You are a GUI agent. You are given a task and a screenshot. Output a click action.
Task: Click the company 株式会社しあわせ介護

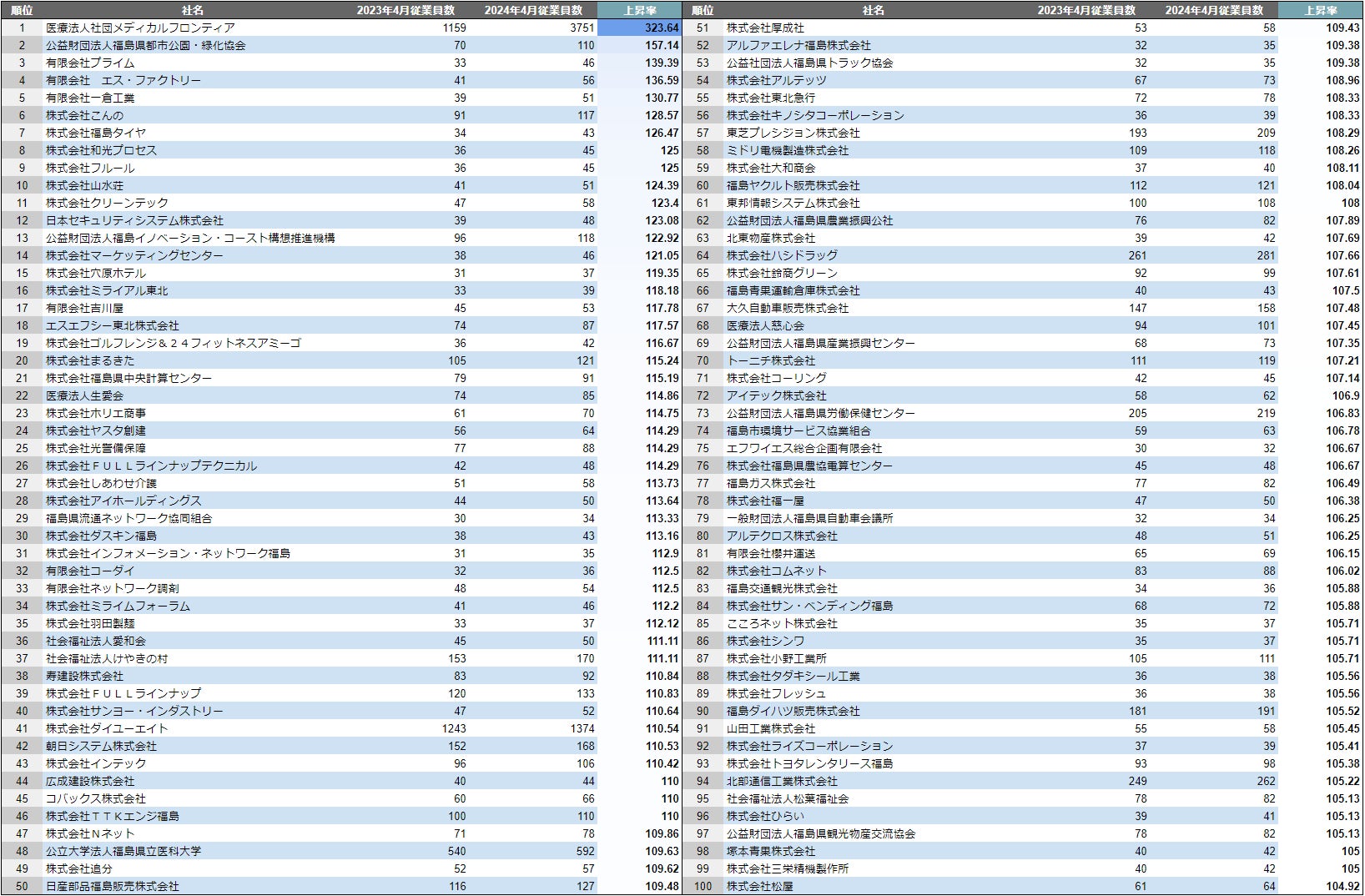[101, 483]
